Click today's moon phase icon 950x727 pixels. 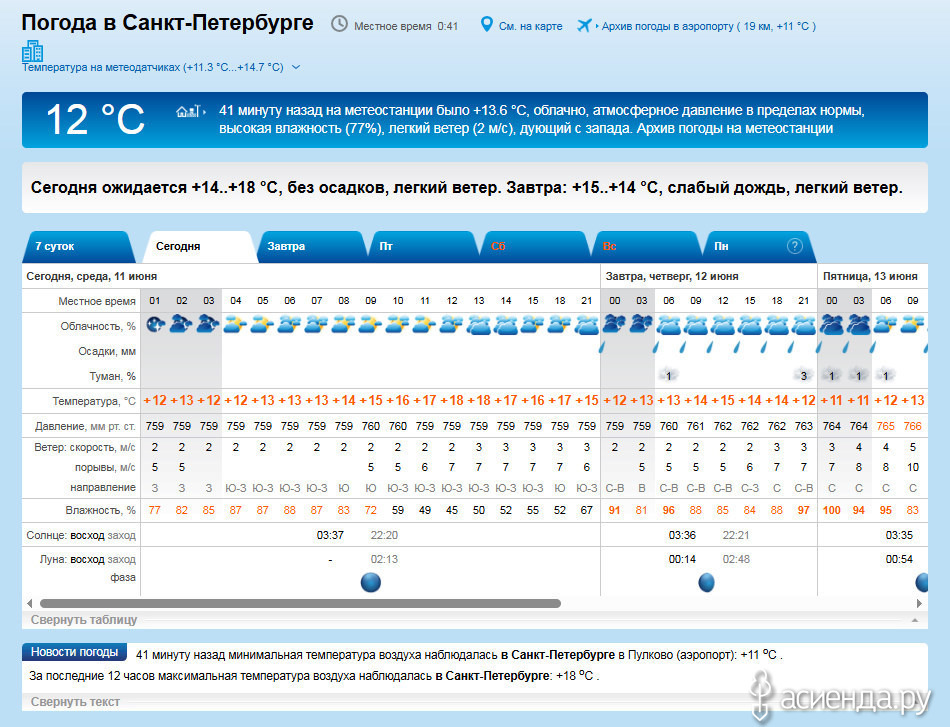pyautogui.click(x=371, y=582)
